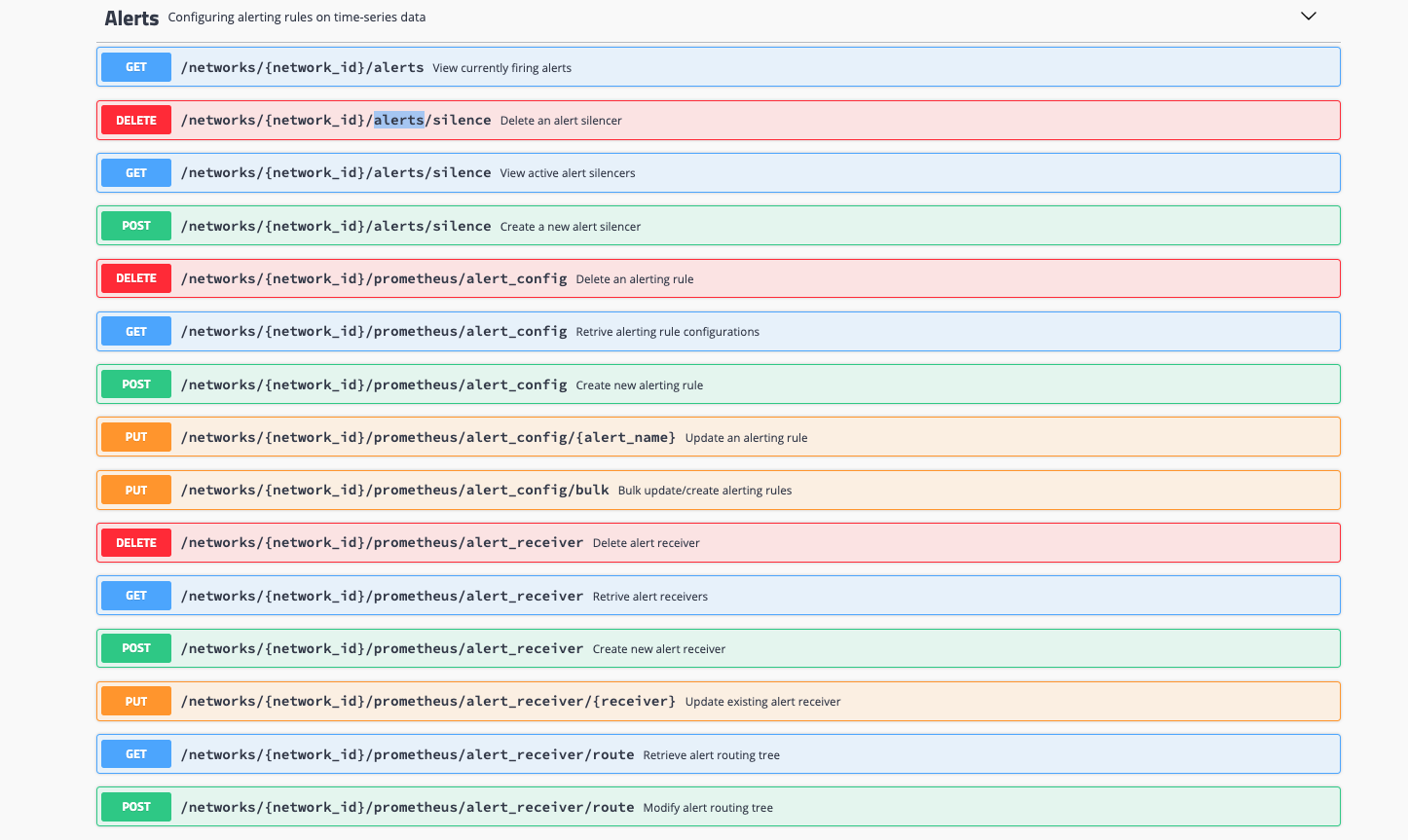Expand Create new alerting rule endpoint
The image size is (1408, 840).
point(639,385)
